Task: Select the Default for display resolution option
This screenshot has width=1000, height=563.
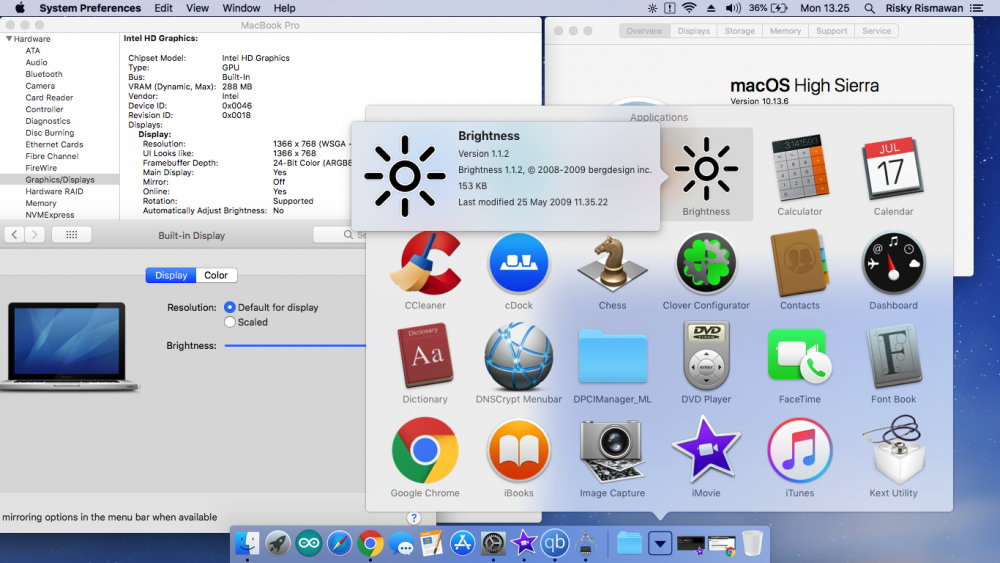Action: tap(230, 307)
